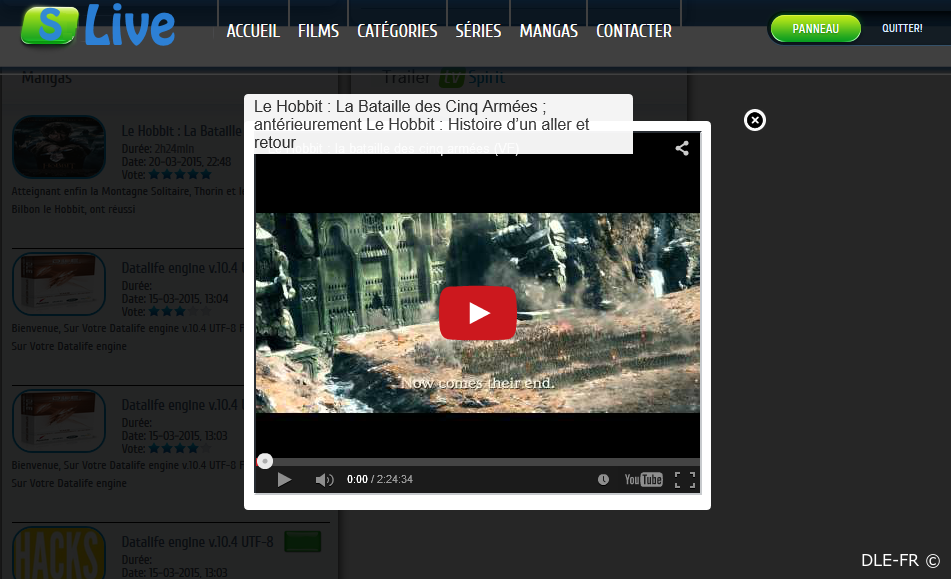Viewport: 951px width, 579px height.
Task: Click the 'DLE-FR ©' footer link
Action: (x=900, y=561)
